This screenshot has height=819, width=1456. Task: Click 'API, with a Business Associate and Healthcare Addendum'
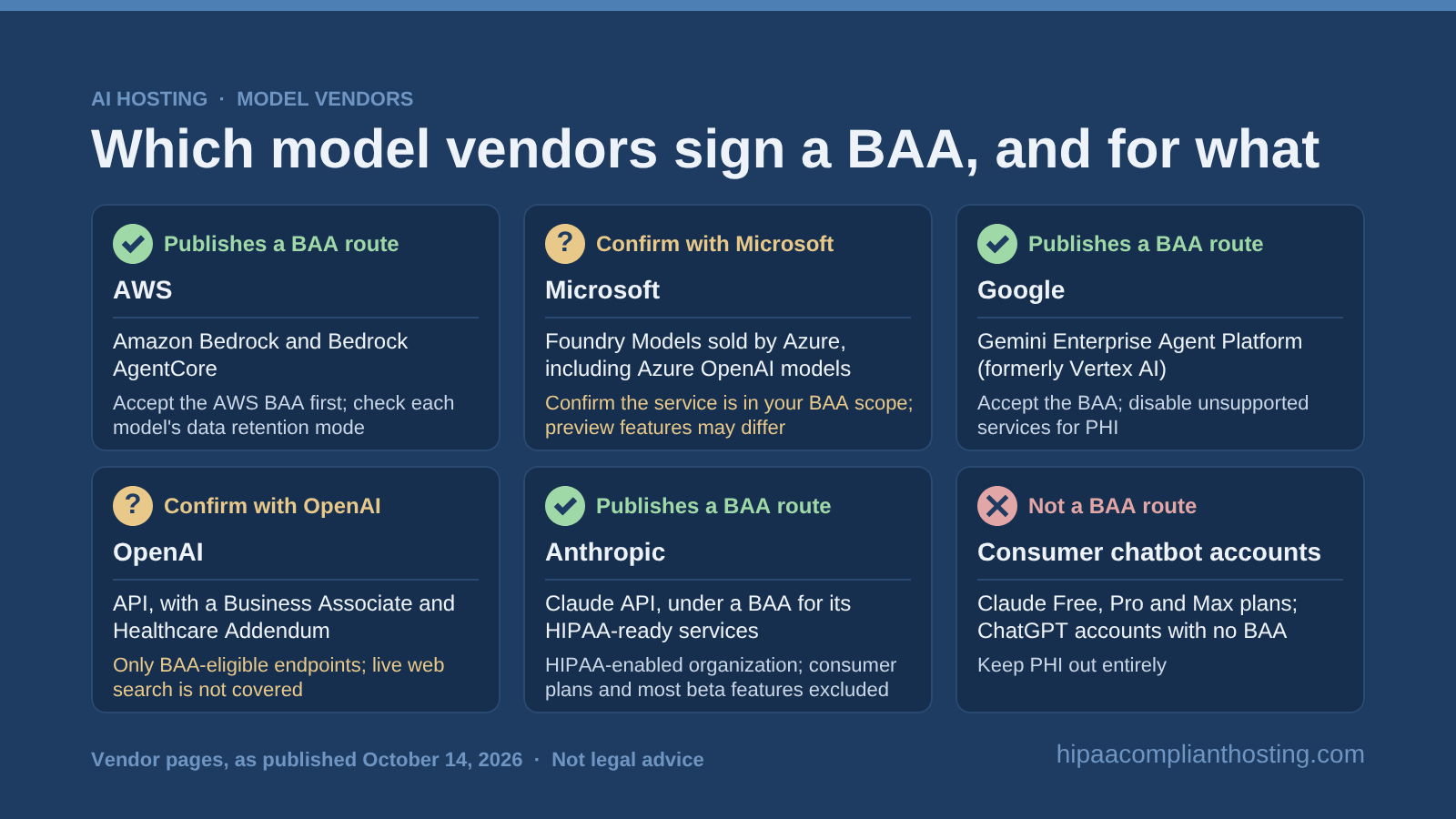pyautogui.click(x=284, y=617)
